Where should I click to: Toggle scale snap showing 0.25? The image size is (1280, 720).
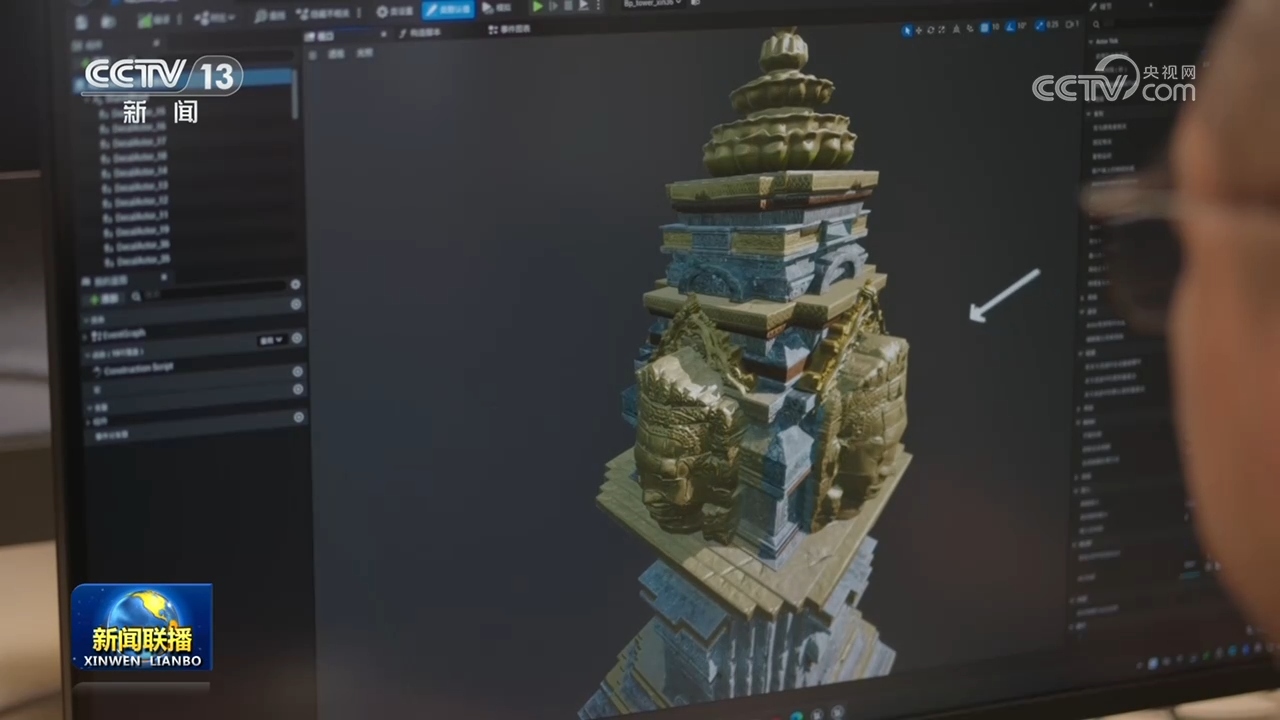[x=1047, y=25]
